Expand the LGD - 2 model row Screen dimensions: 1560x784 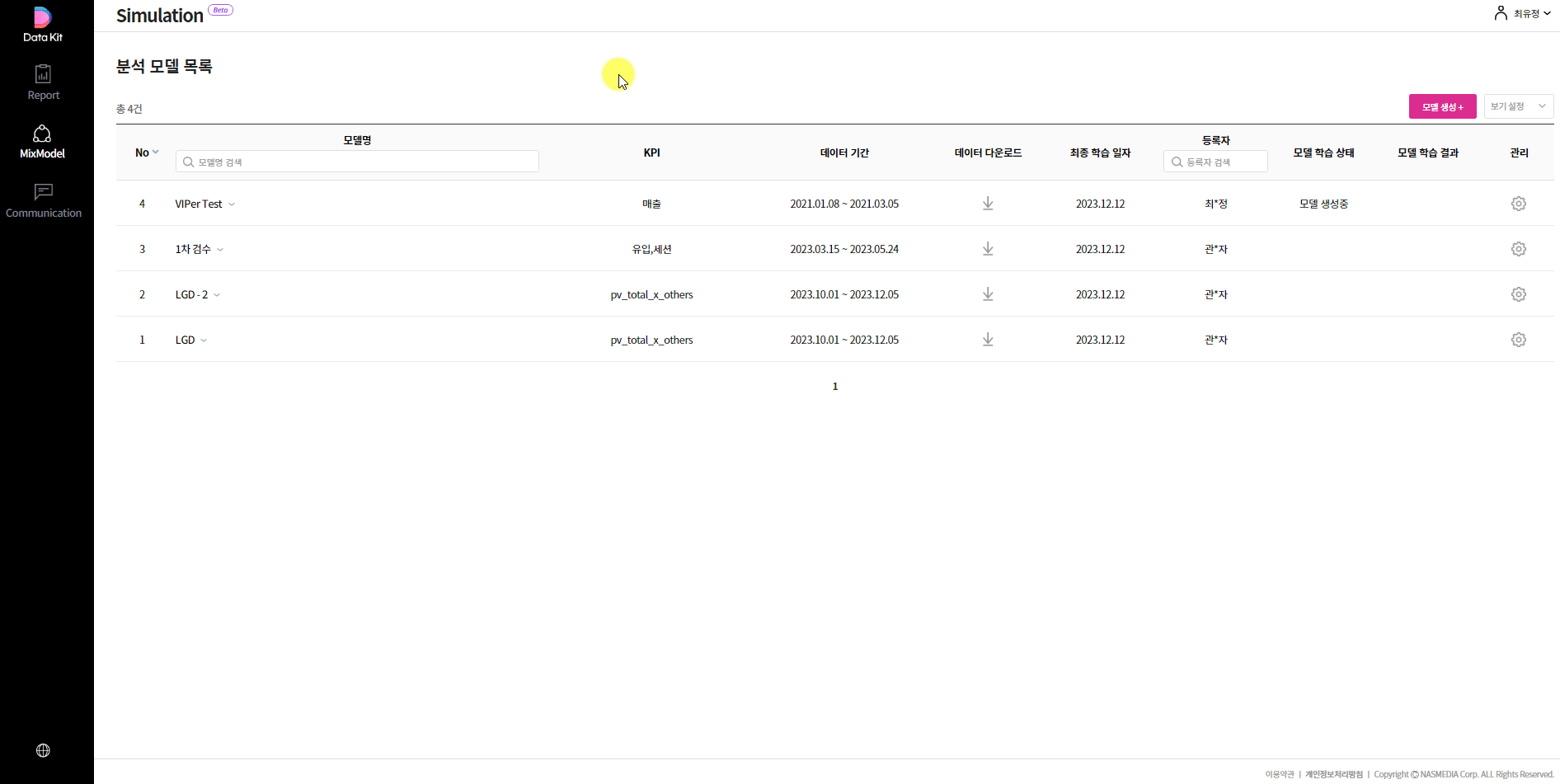217,295
